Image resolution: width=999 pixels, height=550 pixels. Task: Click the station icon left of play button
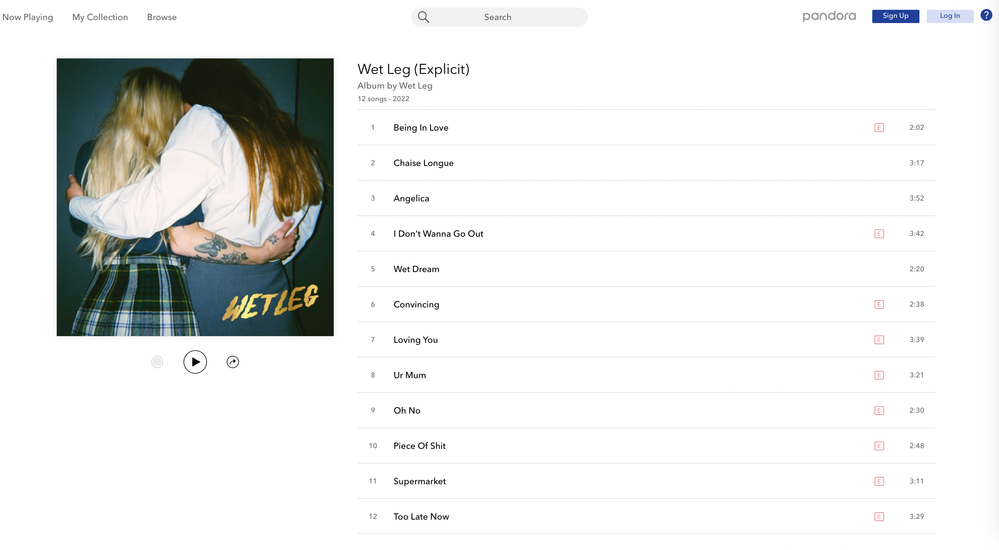157,362
